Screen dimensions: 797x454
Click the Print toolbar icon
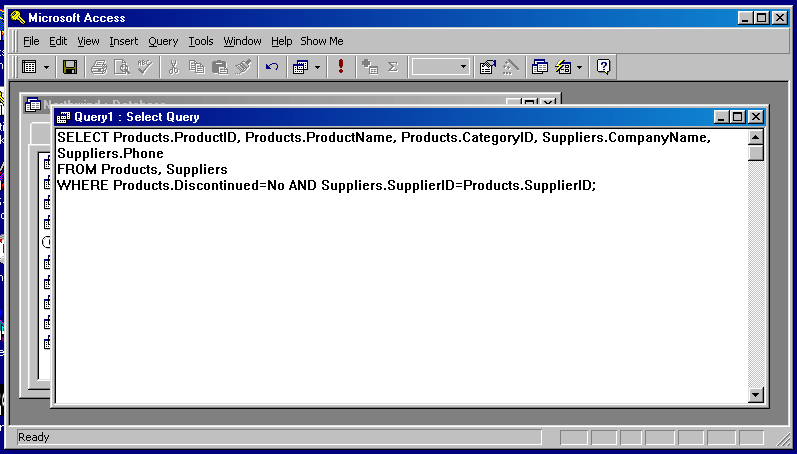point(99,67)
